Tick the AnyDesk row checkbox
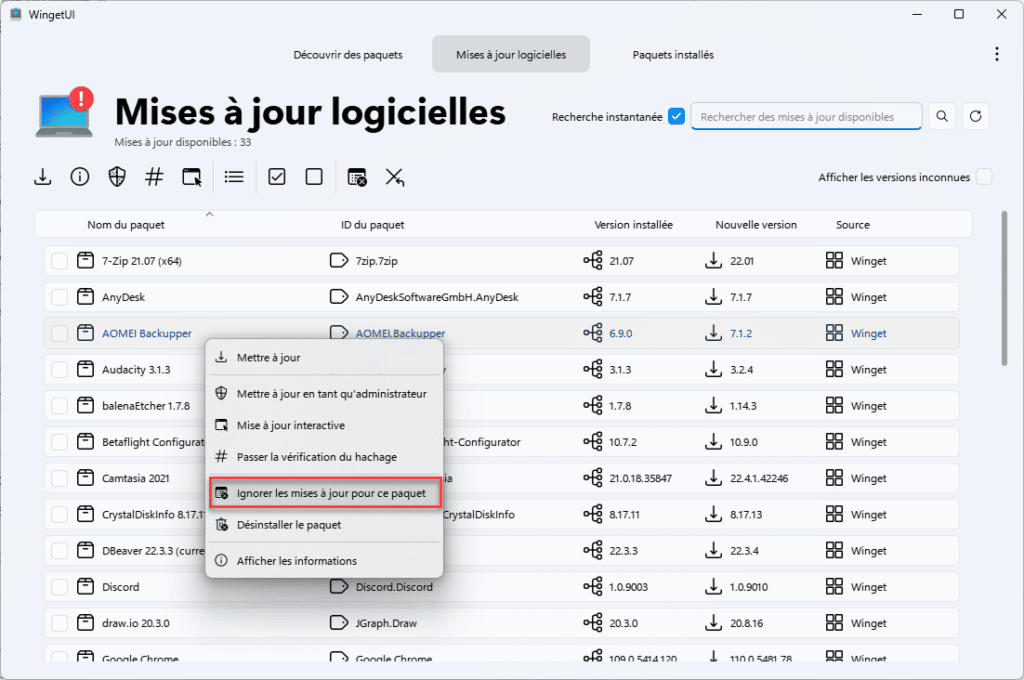Screen dimensions: 1024x680 [59, 297]
